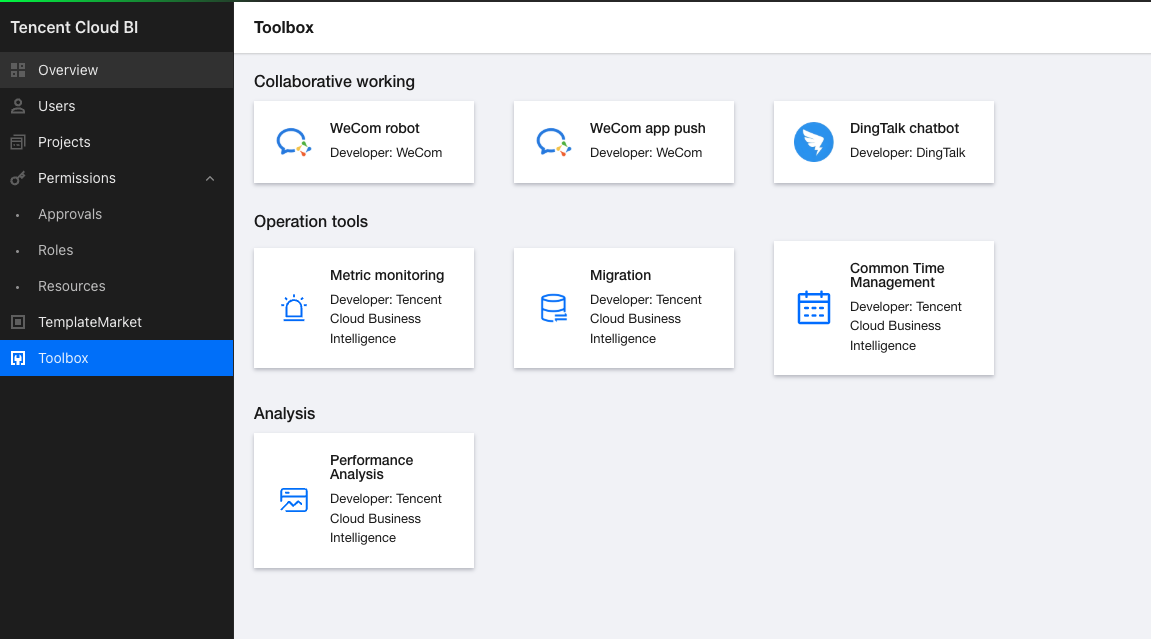Select Approvals under Permissions
Screen dimensions: 1151x639
point(70,214)
